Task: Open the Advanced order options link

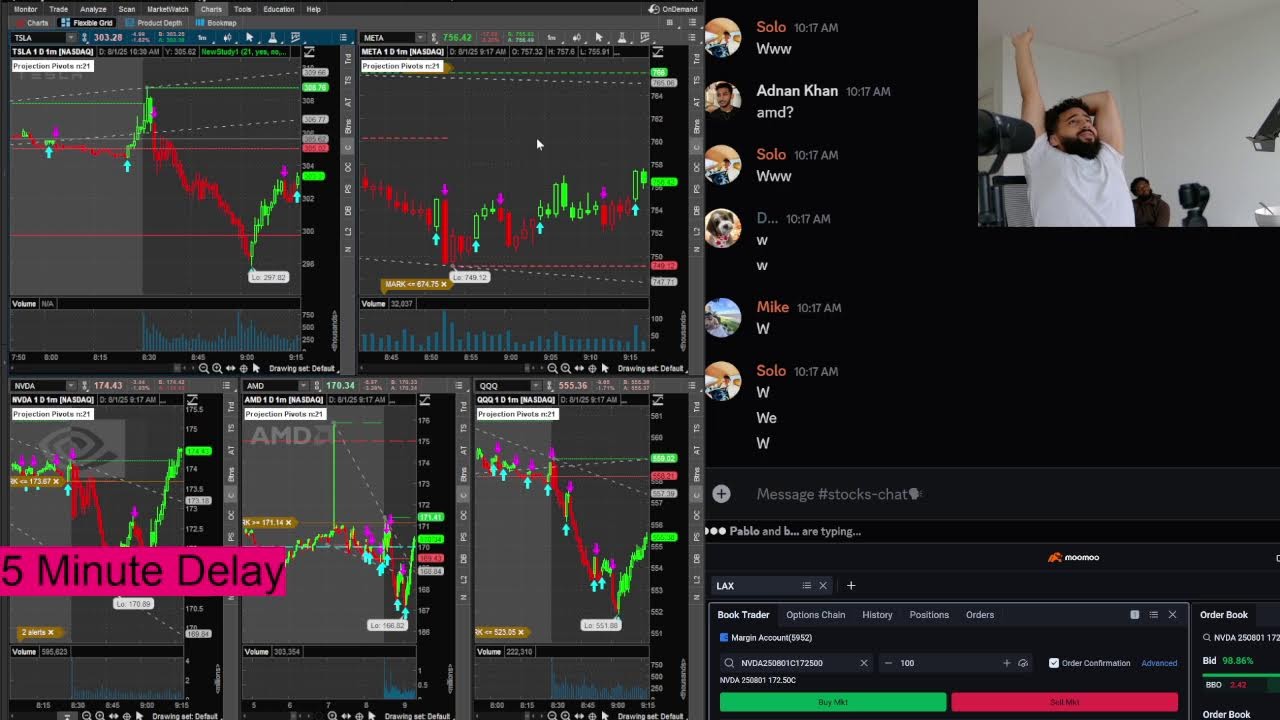Action: [1159, 663]
